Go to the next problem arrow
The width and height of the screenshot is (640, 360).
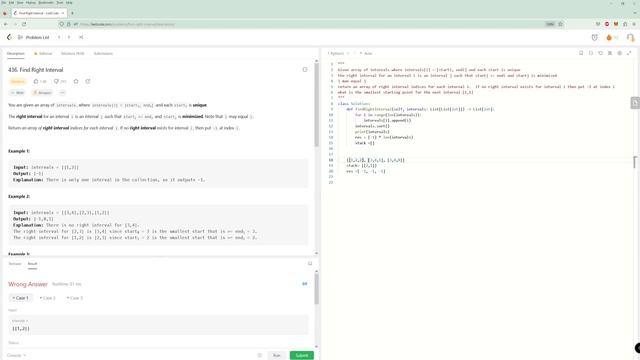coord(69,37)
